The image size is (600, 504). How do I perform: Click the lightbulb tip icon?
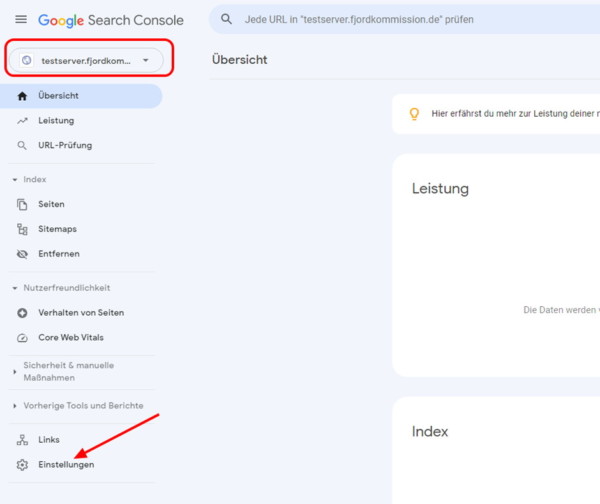[414, 114]
